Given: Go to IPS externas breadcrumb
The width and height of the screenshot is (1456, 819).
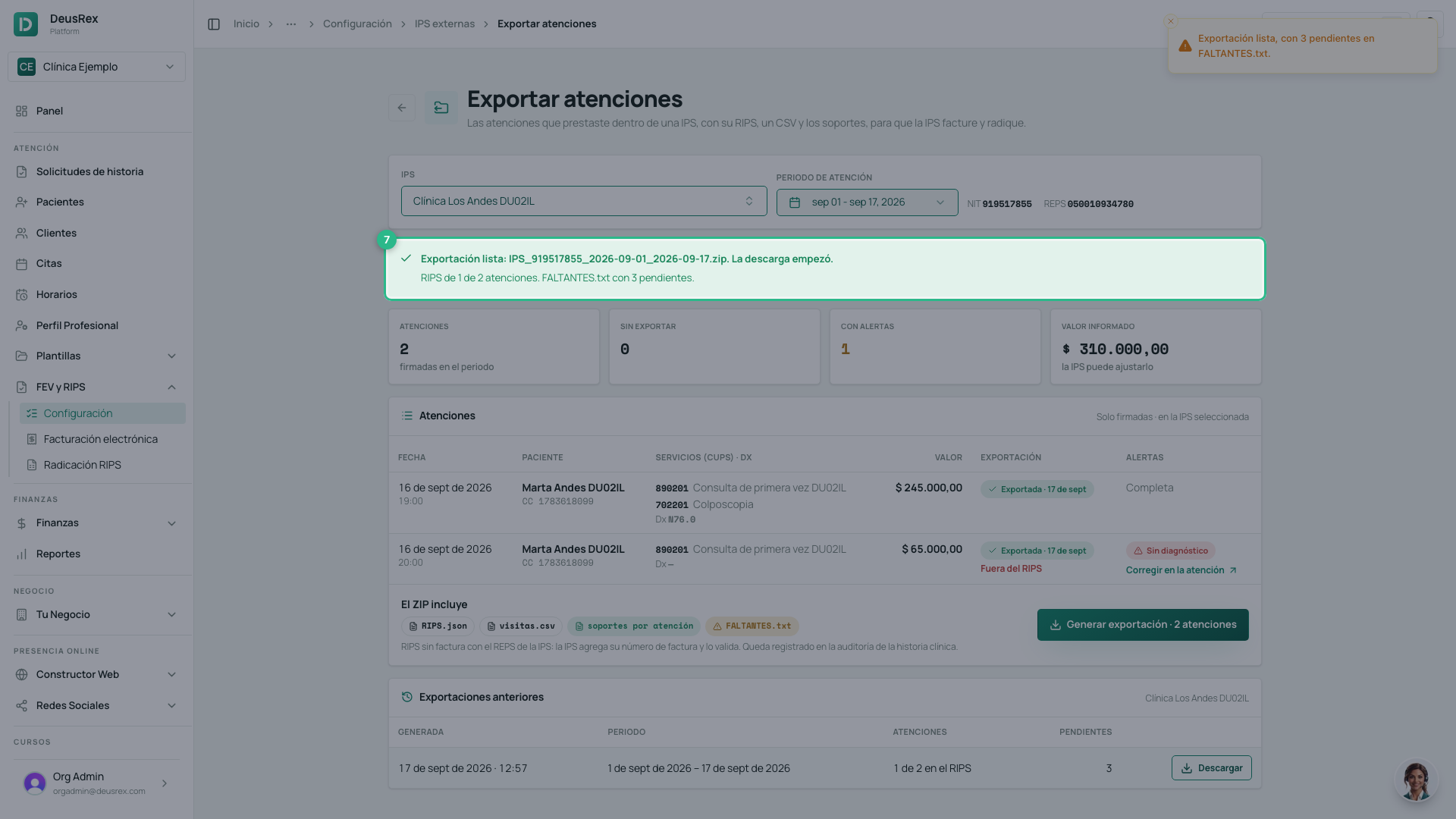Looking at the screenshot, I should point(444,24).
